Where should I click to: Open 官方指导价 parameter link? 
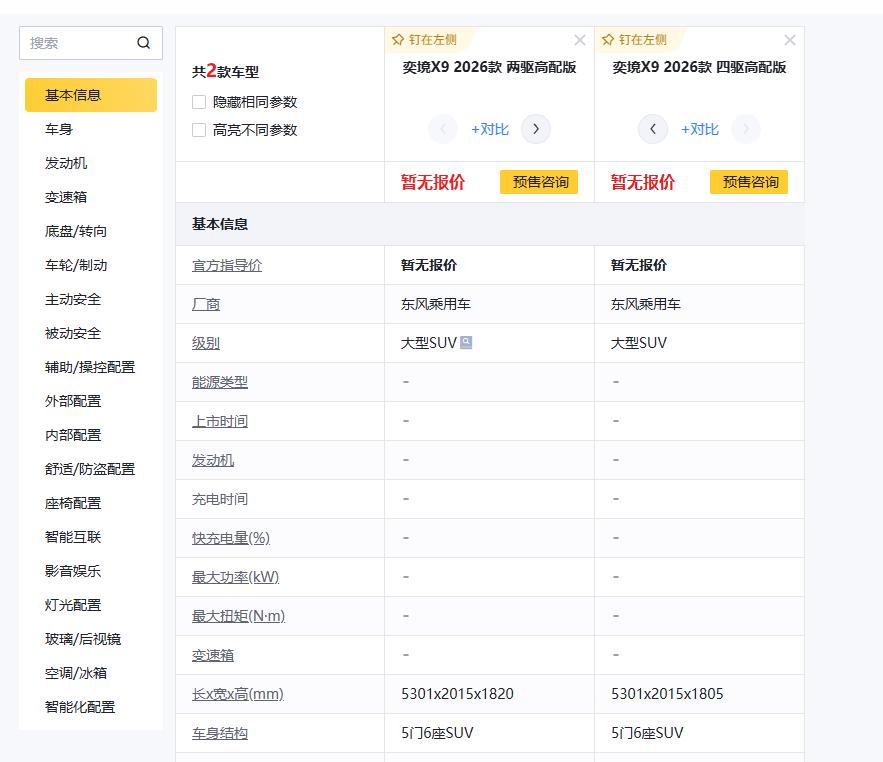click(x=227, y=265)
